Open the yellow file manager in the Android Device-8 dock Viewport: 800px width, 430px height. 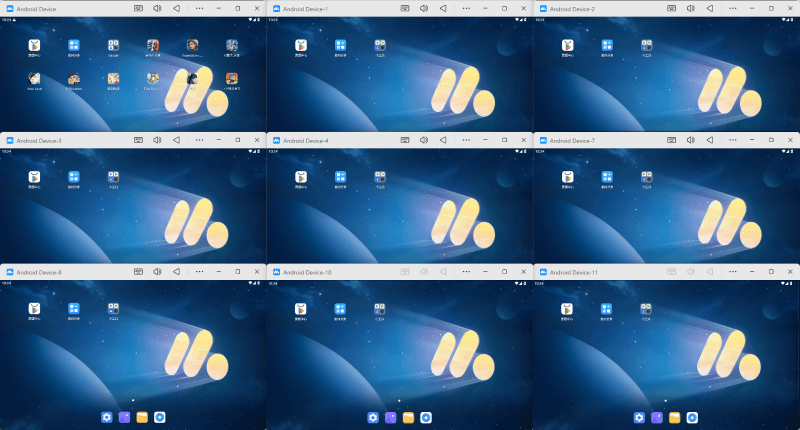click(142, 417)
